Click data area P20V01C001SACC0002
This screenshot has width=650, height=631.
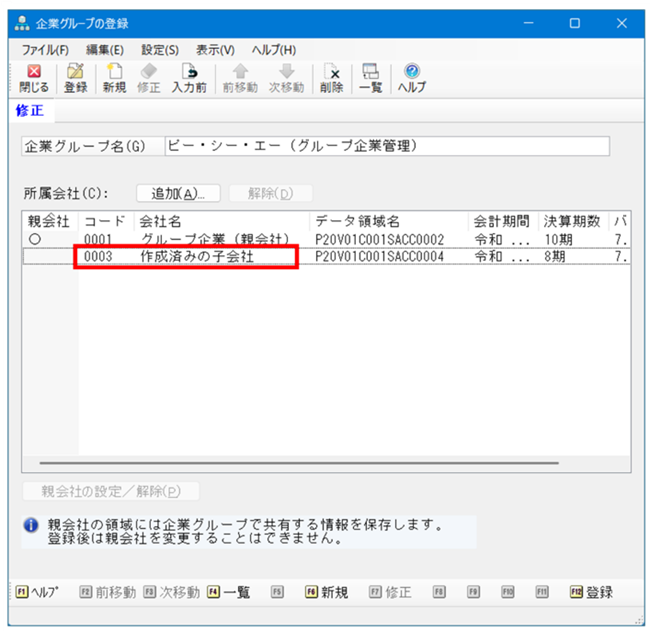click(379, 240)
